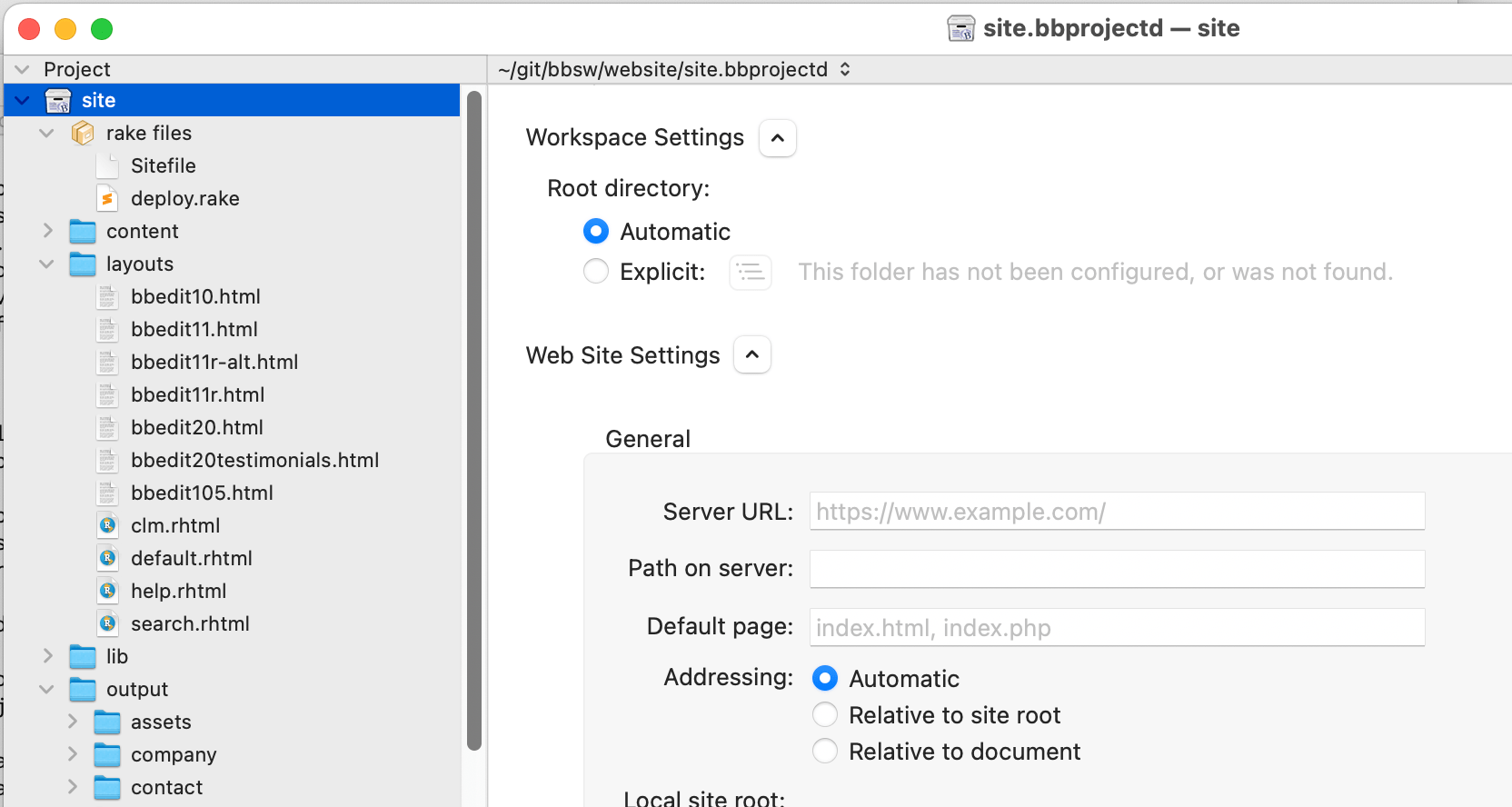
Task: Click the sidebar vertical scrollbar
Action: [x=473, y=418]
